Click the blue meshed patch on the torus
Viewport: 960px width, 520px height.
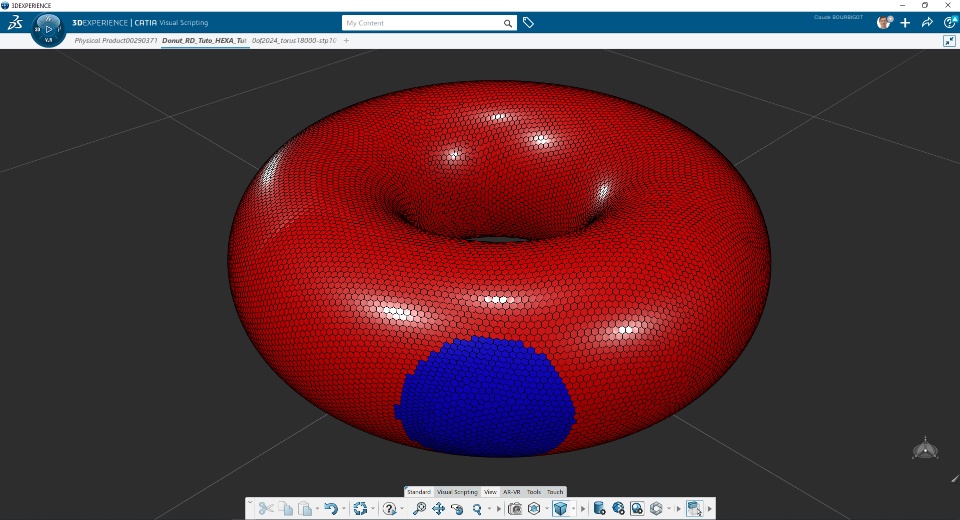coord(486,398)
